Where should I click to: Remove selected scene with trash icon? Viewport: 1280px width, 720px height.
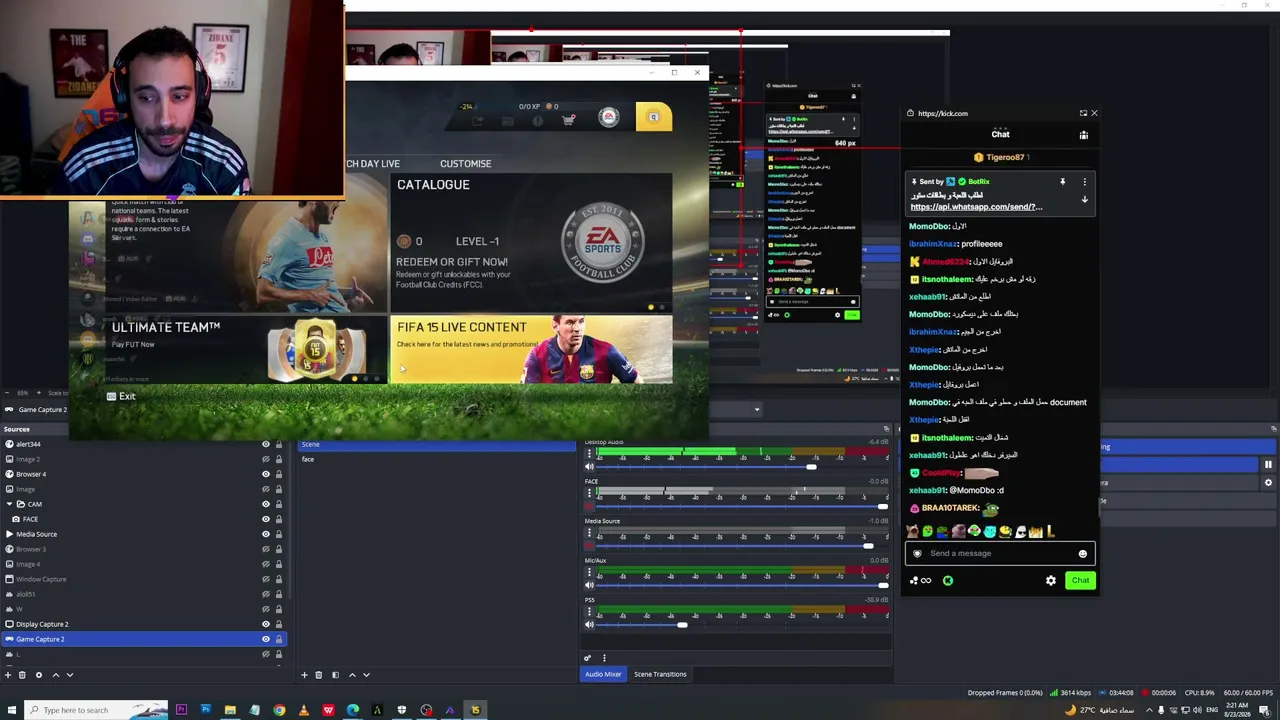319,675
